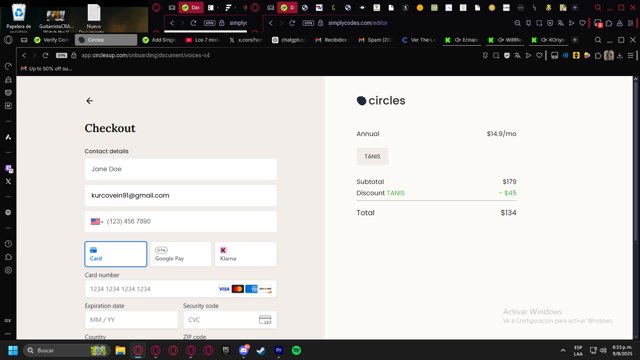Switch to the Verify Code tab
640x360 pixels.
52,40
